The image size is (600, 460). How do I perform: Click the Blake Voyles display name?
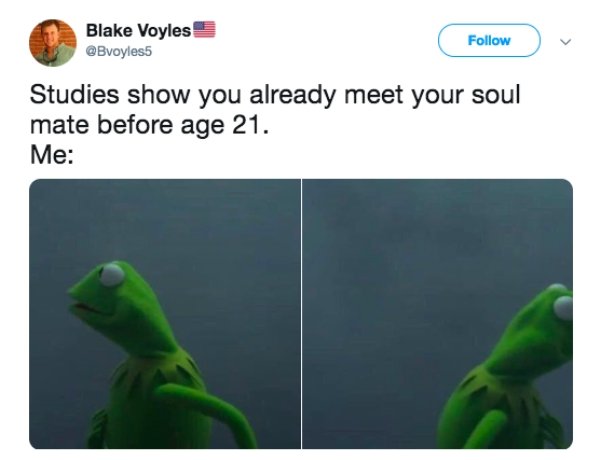(x=138, y=30)
